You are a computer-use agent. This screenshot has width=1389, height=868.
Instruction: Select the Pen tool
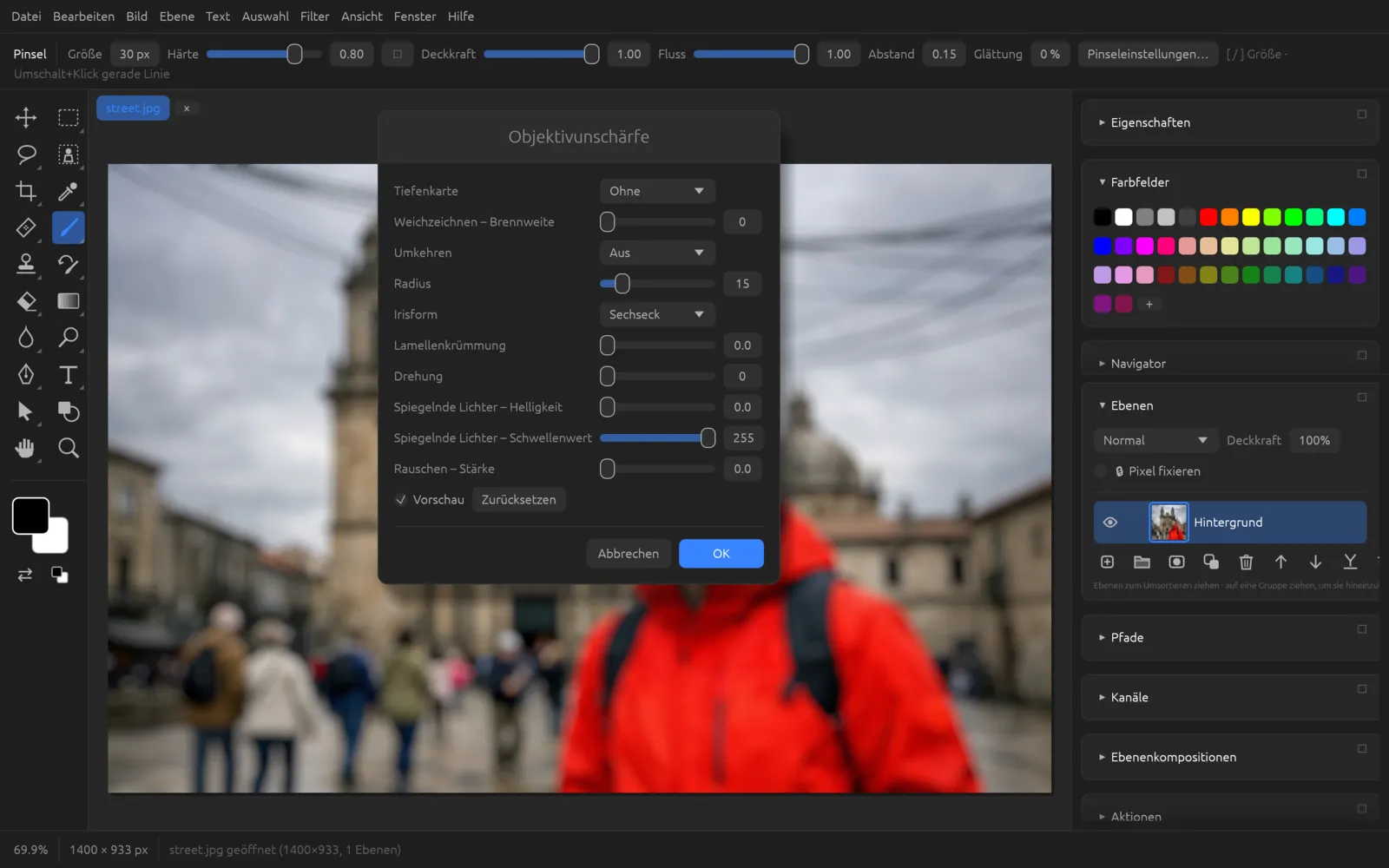coord(26,375)
